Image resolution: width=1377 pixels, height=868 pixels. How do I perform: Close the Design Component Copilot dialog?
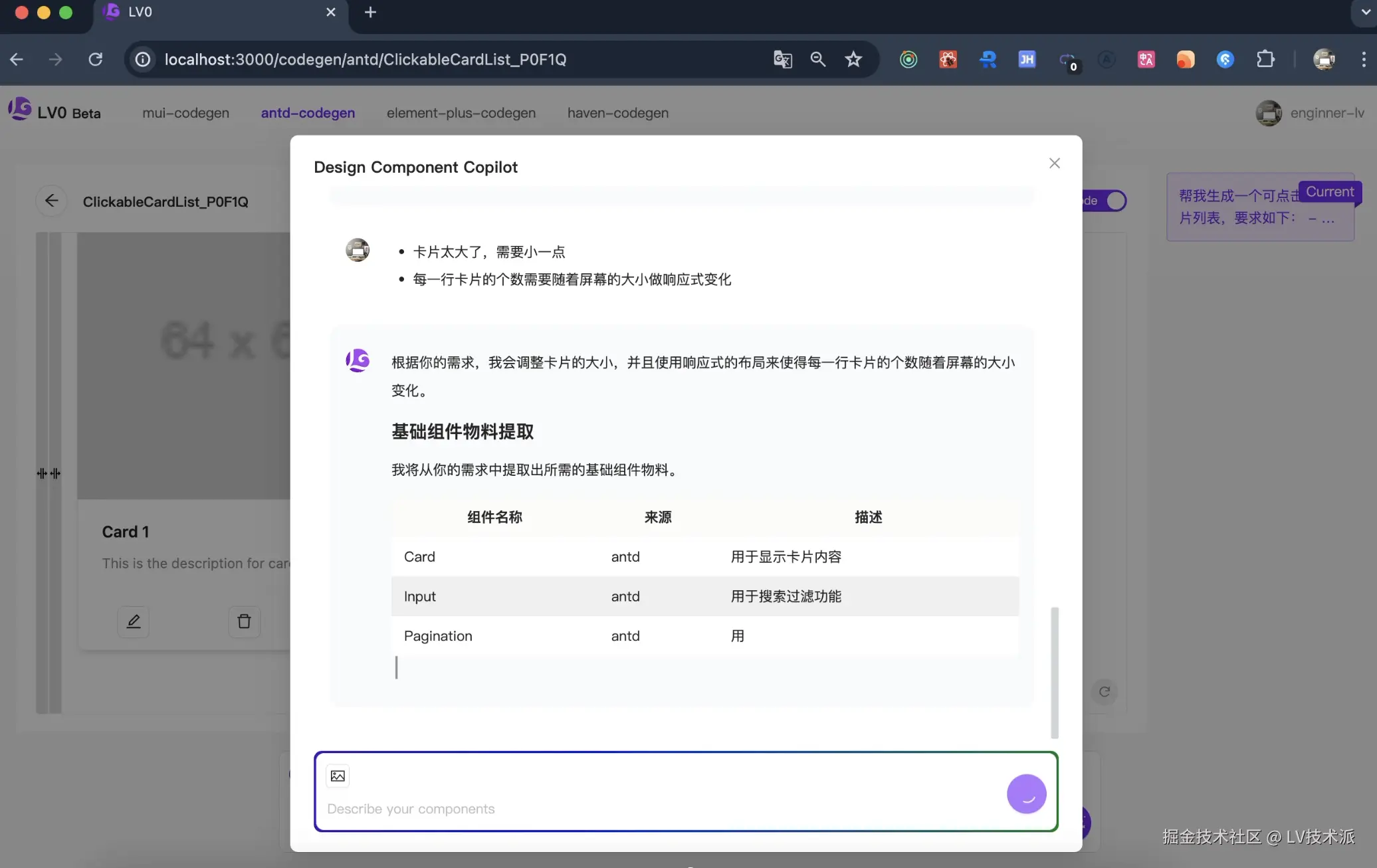pos(1054,163)
